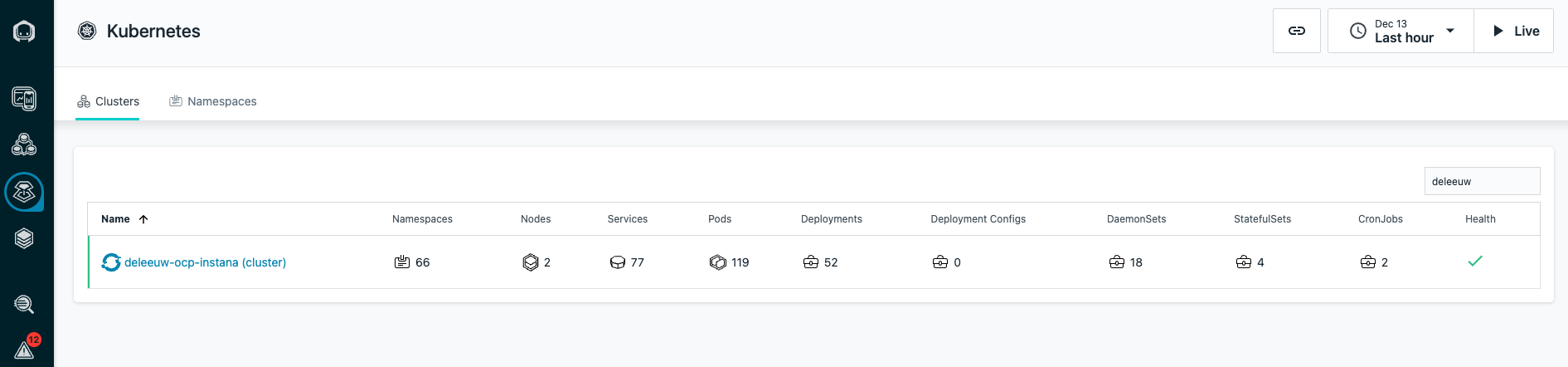Select the deployments count value 52
The image size is (1568, 367).
[831, 262]
